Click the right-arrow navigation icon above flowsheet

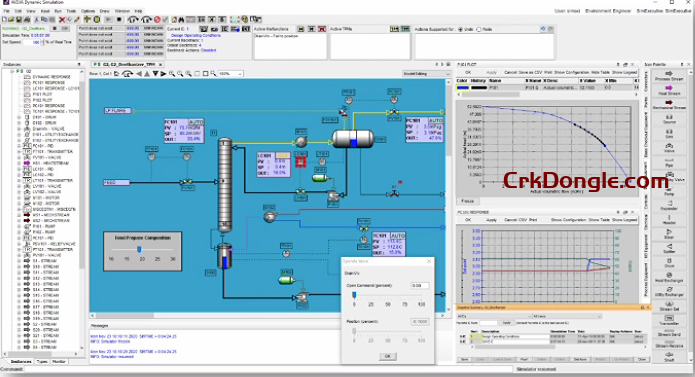point(163,74)
